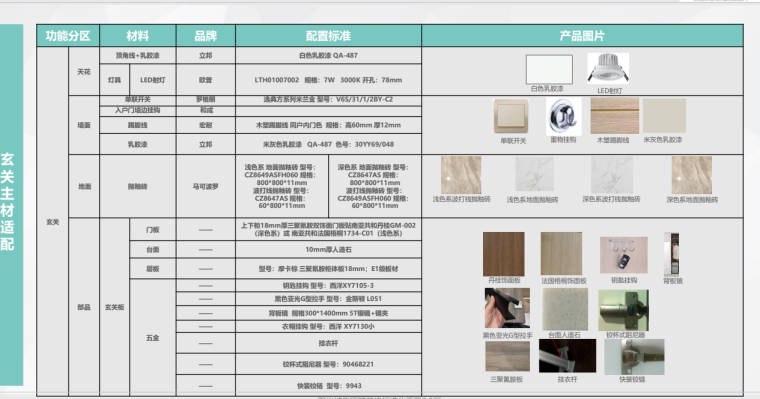Select the 墙物挂钩 hook image

(563, 116)
